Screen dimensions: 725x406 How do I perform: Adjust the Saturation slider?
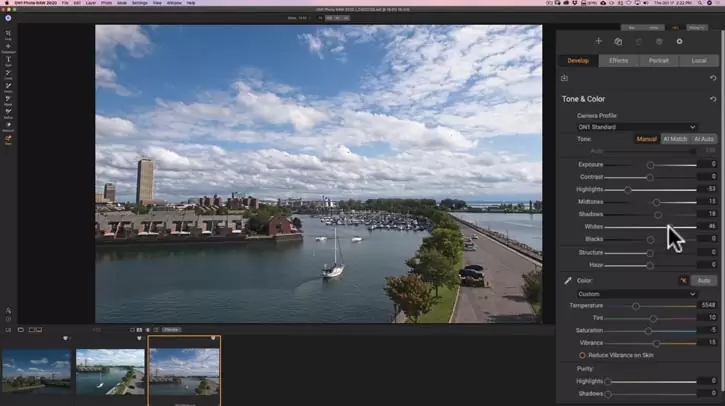[648, 331]
